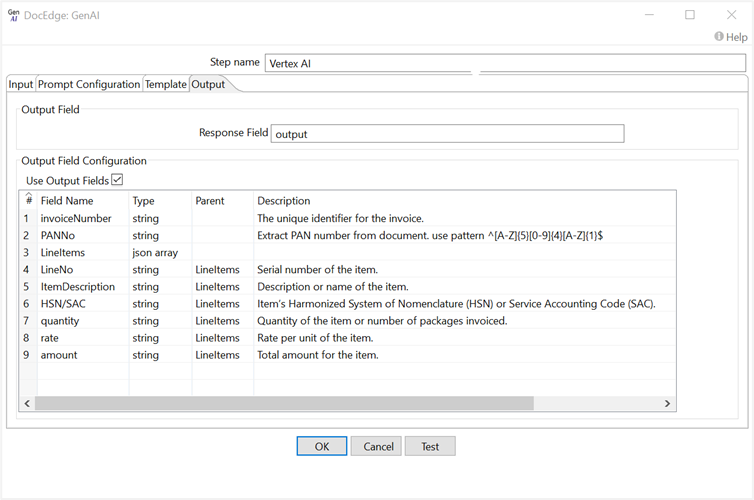754x500 pixels.
Task: Click the Description column header
Action: click(x=284, y=201)
